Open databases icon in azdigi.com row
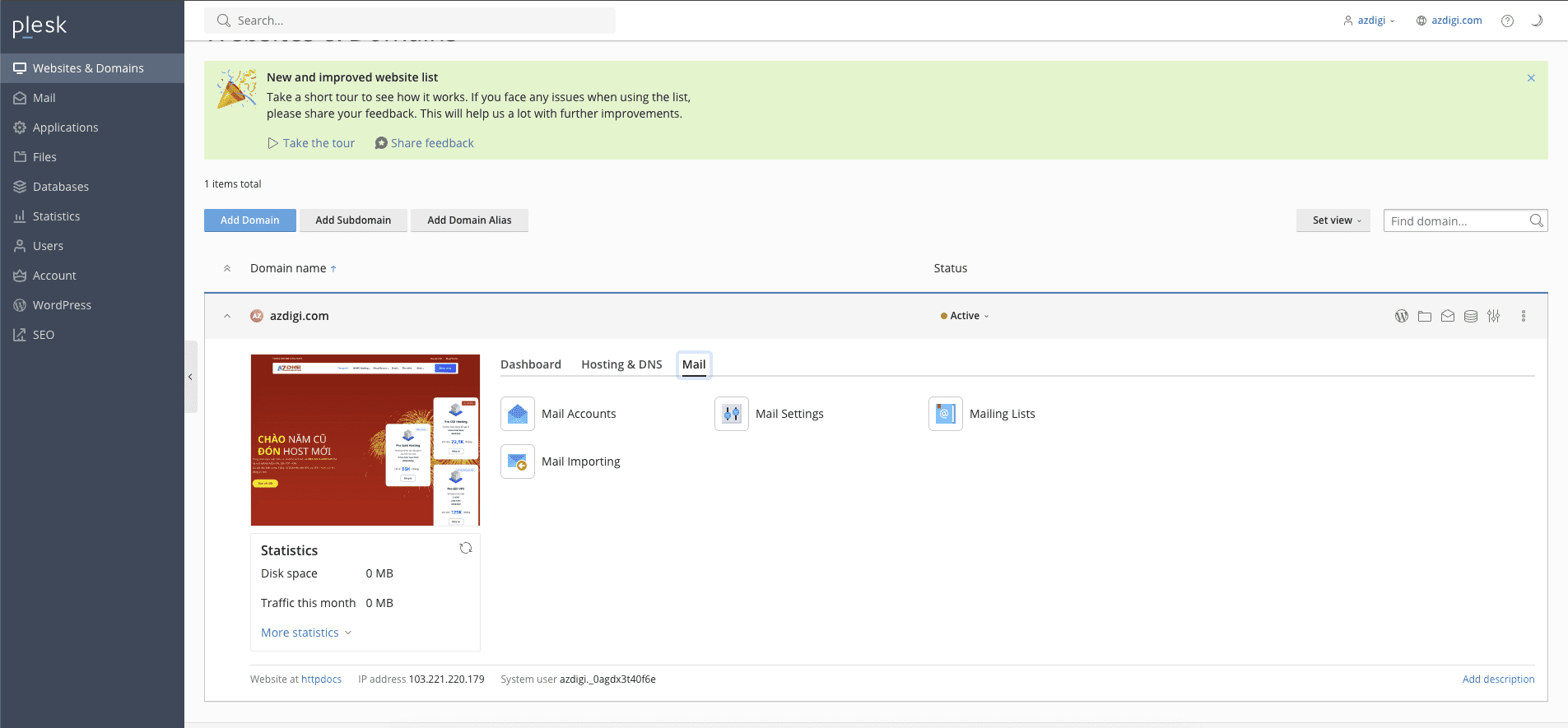Viewport: 1568px width, 728px height. click(x=1470, y=316)
